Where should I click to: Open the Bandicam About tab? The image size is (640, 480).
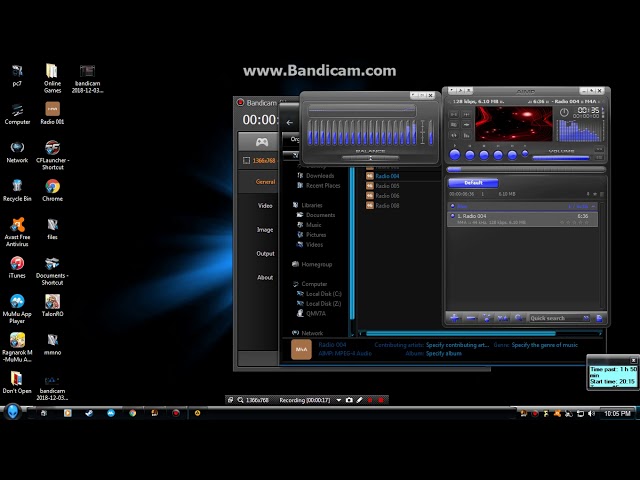(x=265, y=278)
